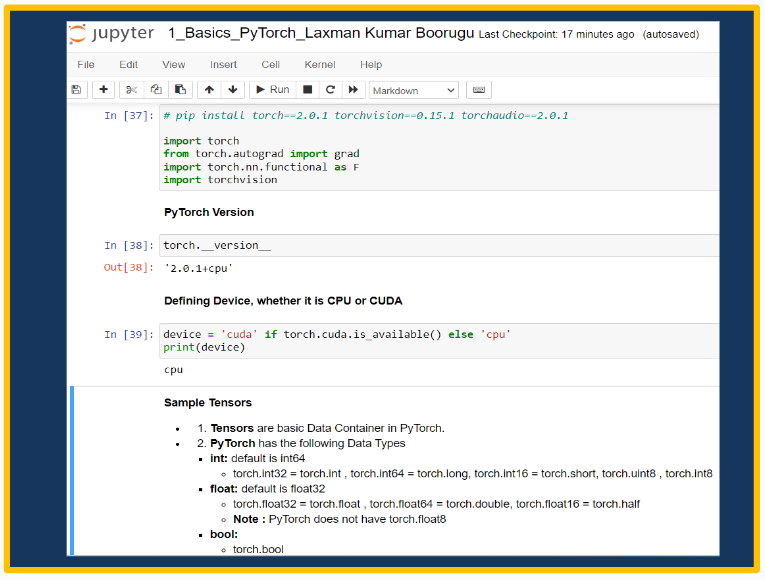
Task: Click the Out[38] output prompt
Action: coord(129,267)
